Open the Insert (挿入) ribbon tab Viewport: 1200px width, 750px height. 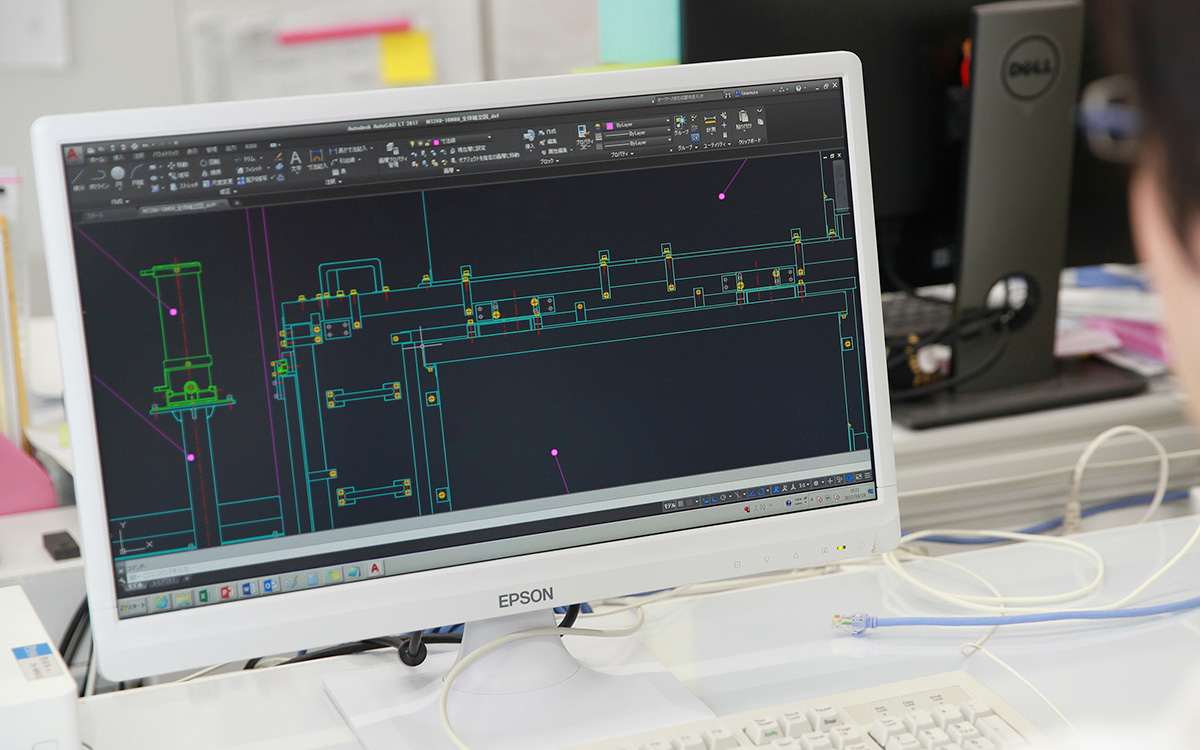(x=118, y=157)
